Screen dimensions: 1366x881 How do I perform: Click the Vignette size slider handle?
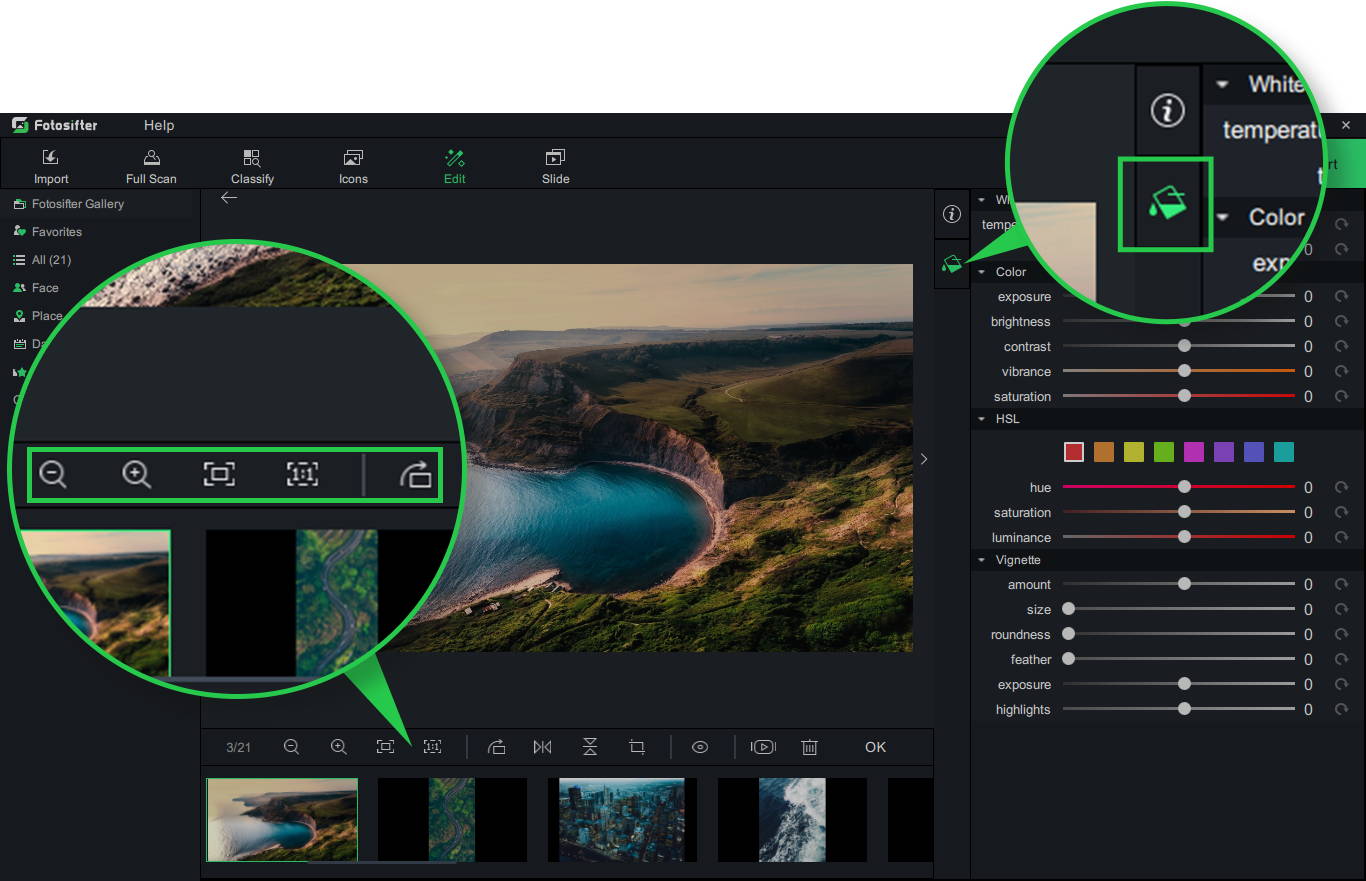pos(1068,609)
